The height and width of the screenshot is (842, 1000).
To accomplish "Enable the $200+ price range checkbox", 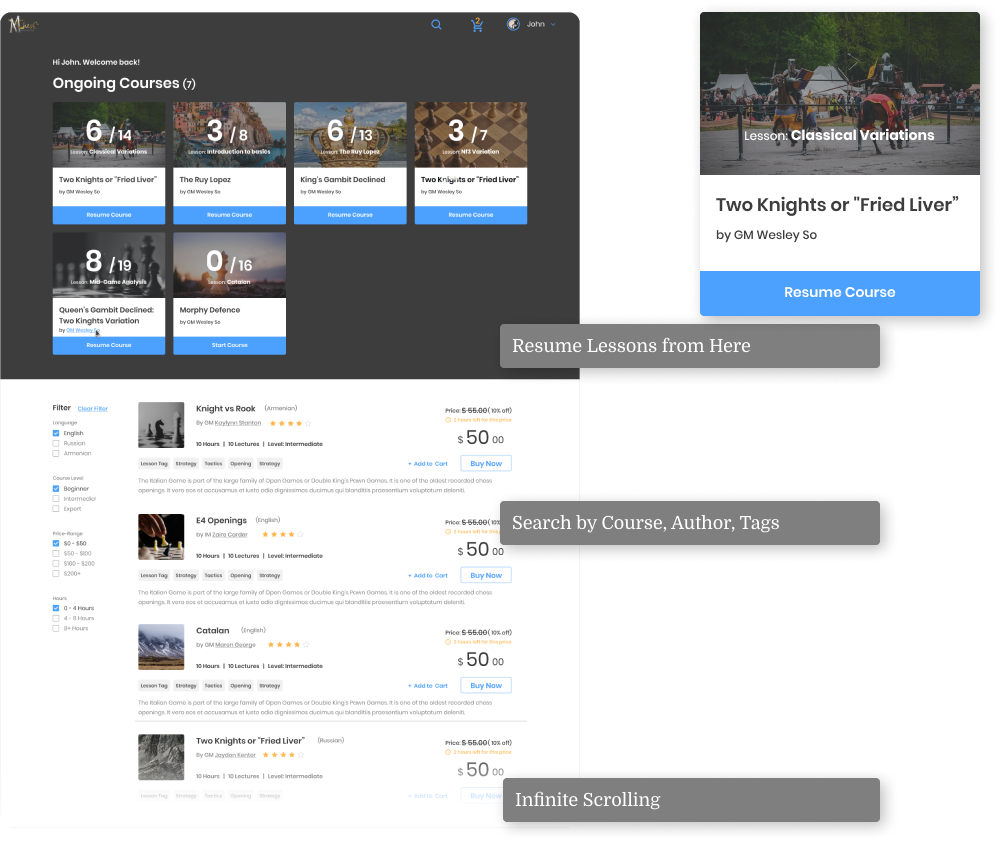I will pos(56,573).
